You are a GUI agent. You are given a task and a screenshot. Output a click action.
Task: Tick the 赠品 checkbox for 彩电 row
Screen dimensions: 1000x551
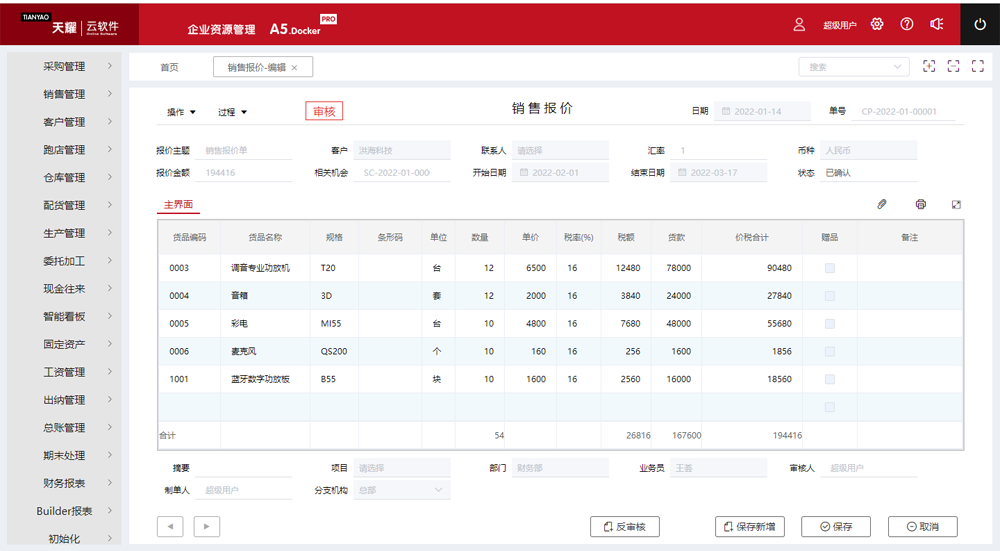click(830, 324)
